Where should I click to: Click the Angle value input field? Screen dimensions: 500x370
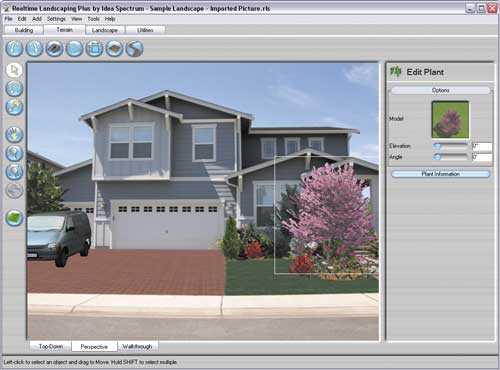[x=482, y=157]
